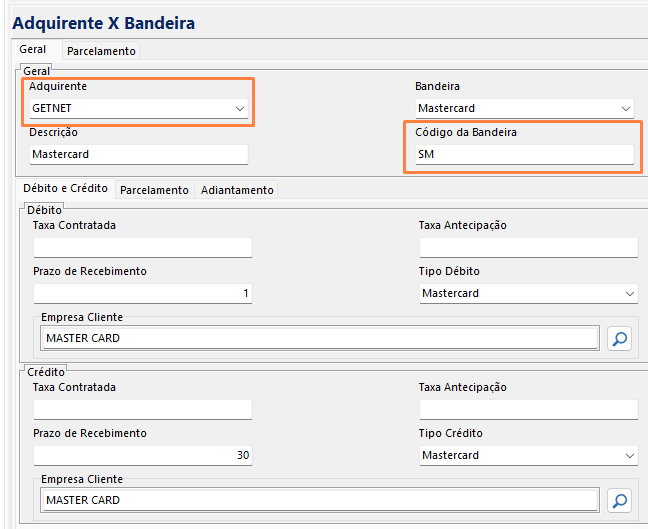This screenshot has height=529, width=648.
Task: Click Crédito Taxa Contratada field
Action: click(142, 410)
